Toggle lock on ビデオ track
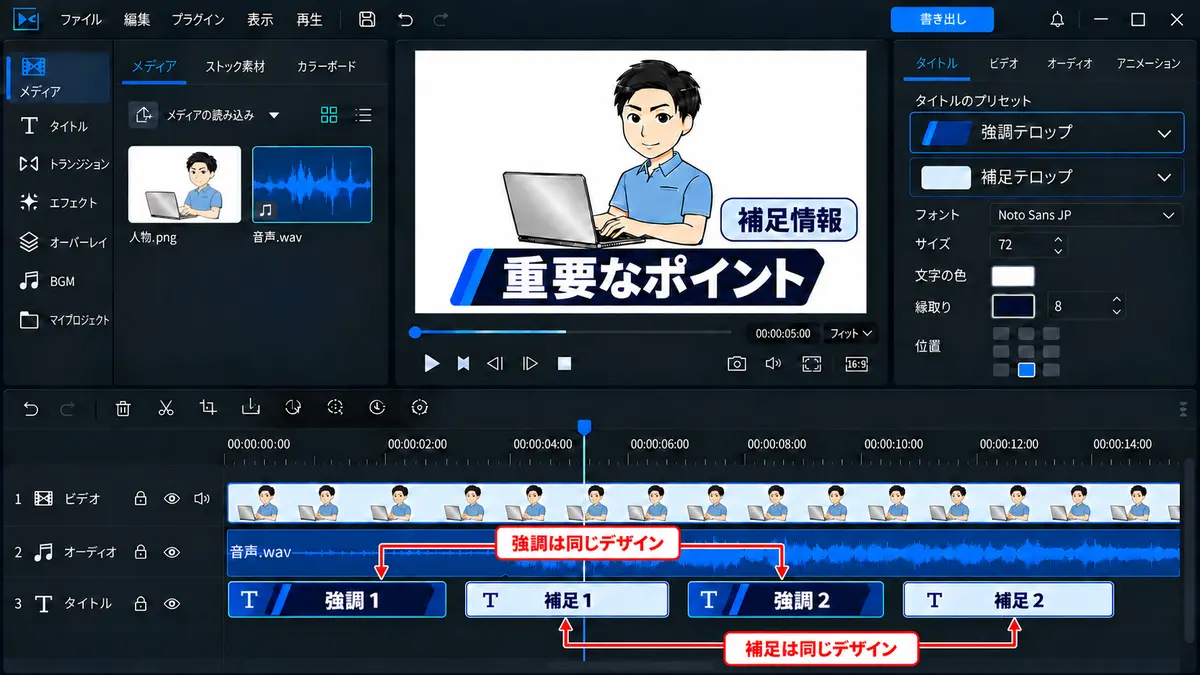This screenshot has height=675, width=1200. pyautogui.click(x=141, y=498)
